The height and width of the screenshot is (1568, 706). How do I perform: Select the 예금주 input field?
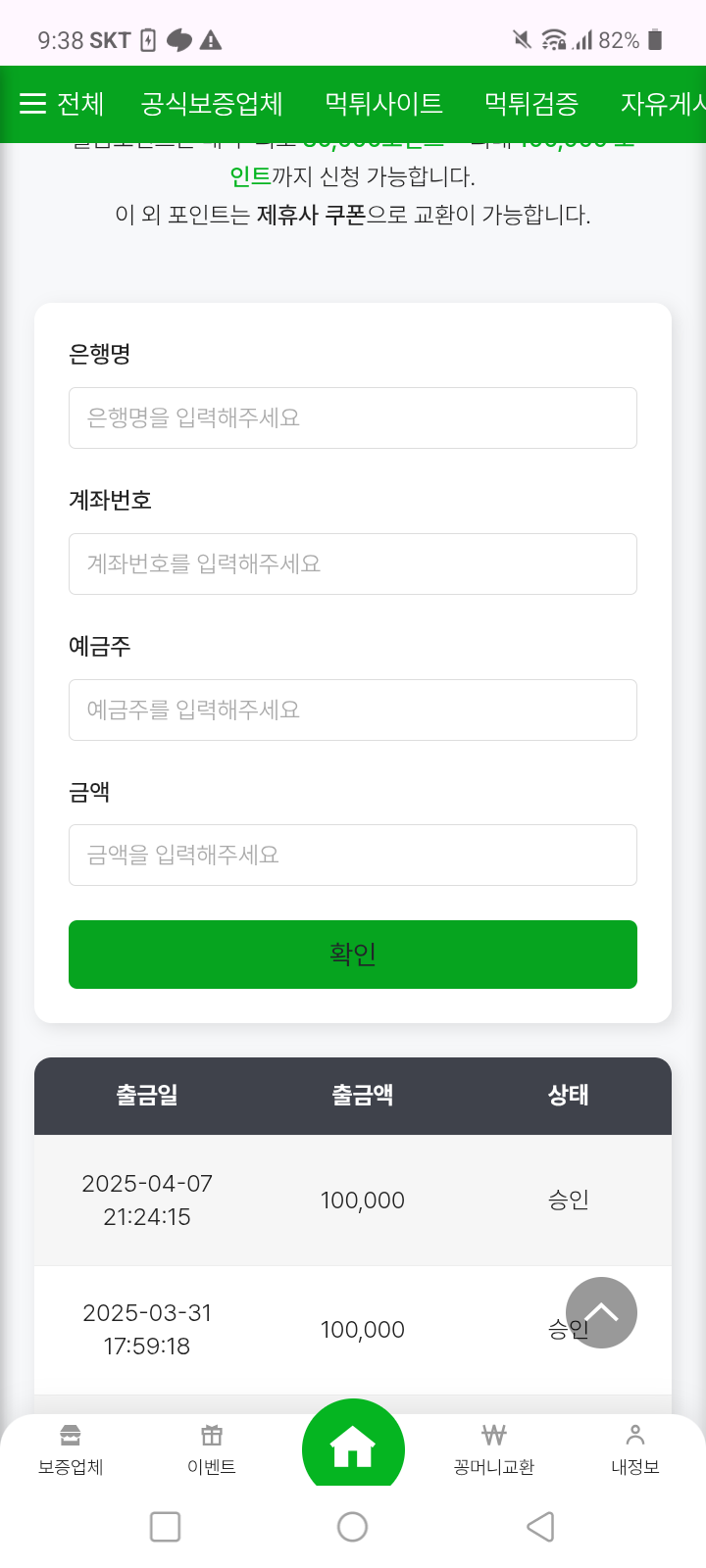pyautogui.click(x=353, y=710)
